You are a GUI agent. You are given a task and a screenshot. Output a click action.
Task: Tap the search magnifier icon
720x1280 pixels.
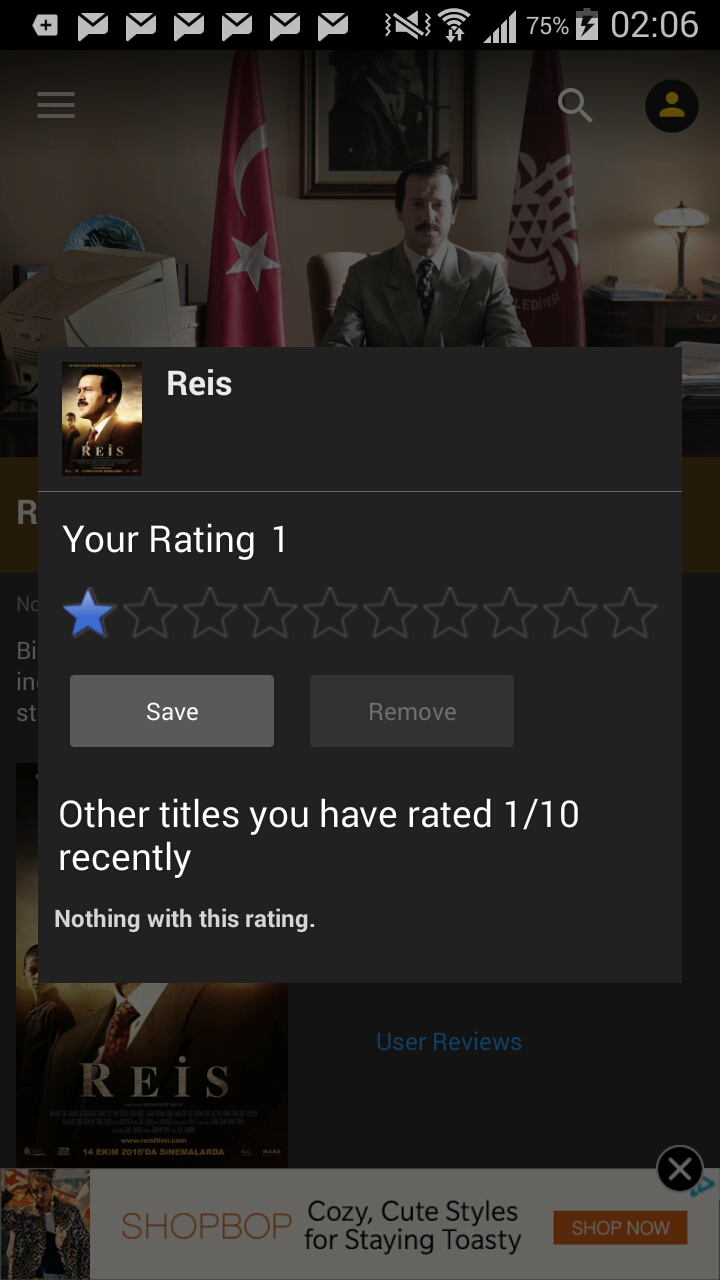[575, 105]
